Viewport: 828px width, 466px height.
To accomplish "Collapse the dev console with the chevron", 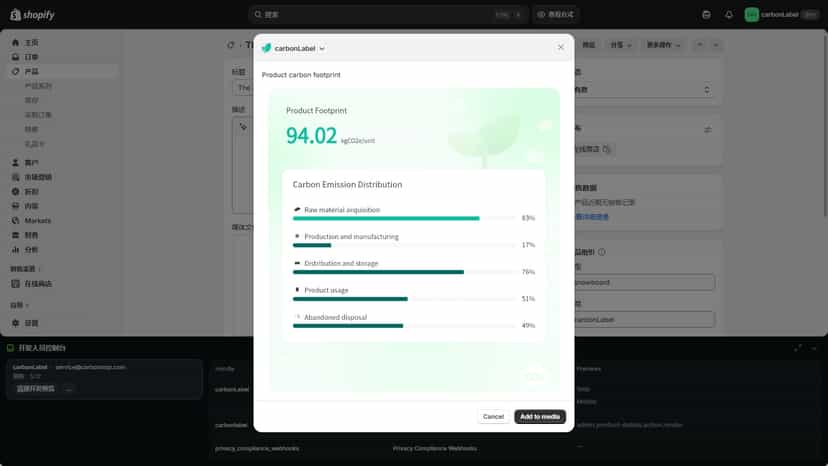I will (x=814, y=348).
